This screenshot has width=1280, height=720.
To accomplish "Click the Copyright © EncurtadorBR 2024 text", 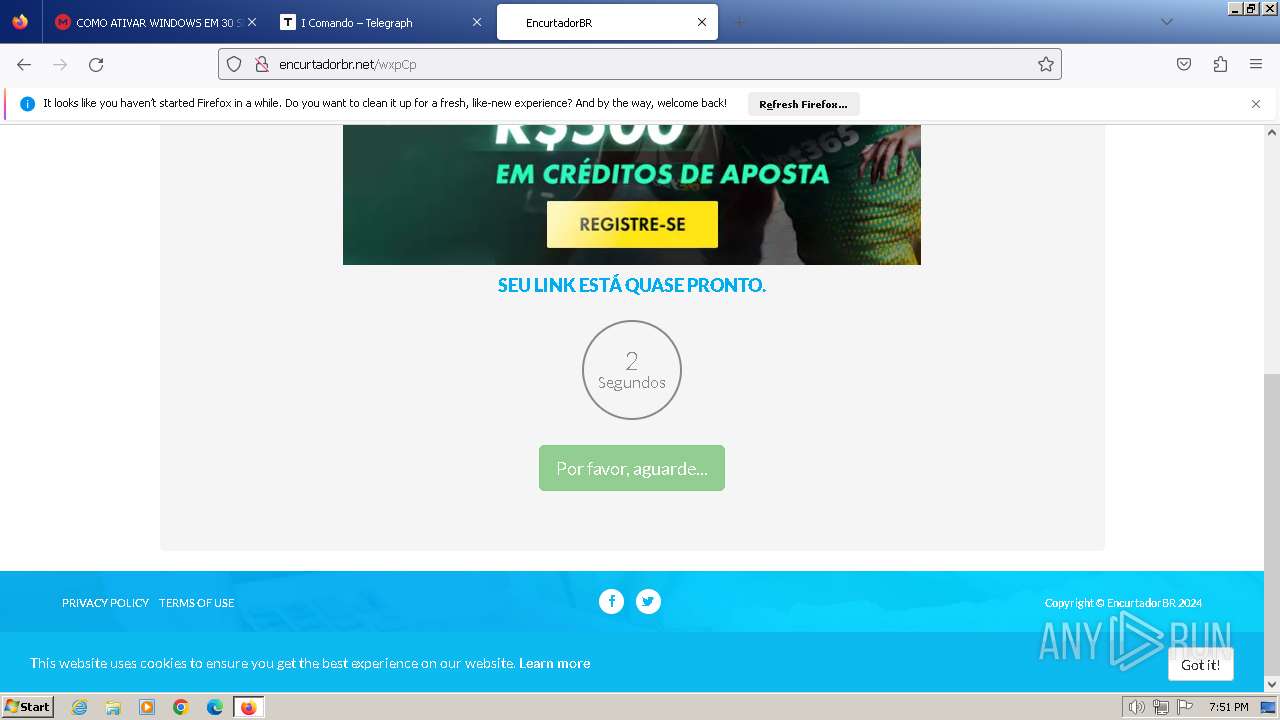I will (x=1123, y=603).
